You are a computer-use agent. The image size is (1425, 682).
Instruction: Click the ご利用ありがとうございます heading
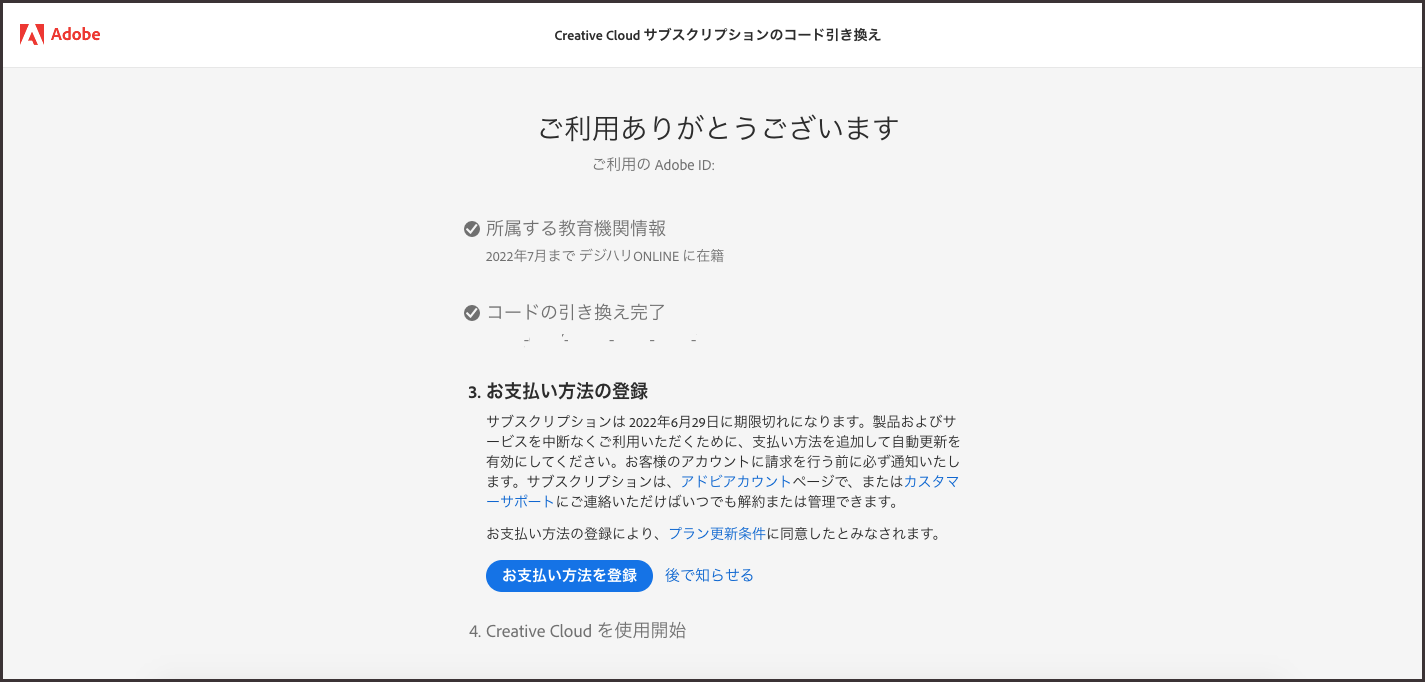(719, 128)
